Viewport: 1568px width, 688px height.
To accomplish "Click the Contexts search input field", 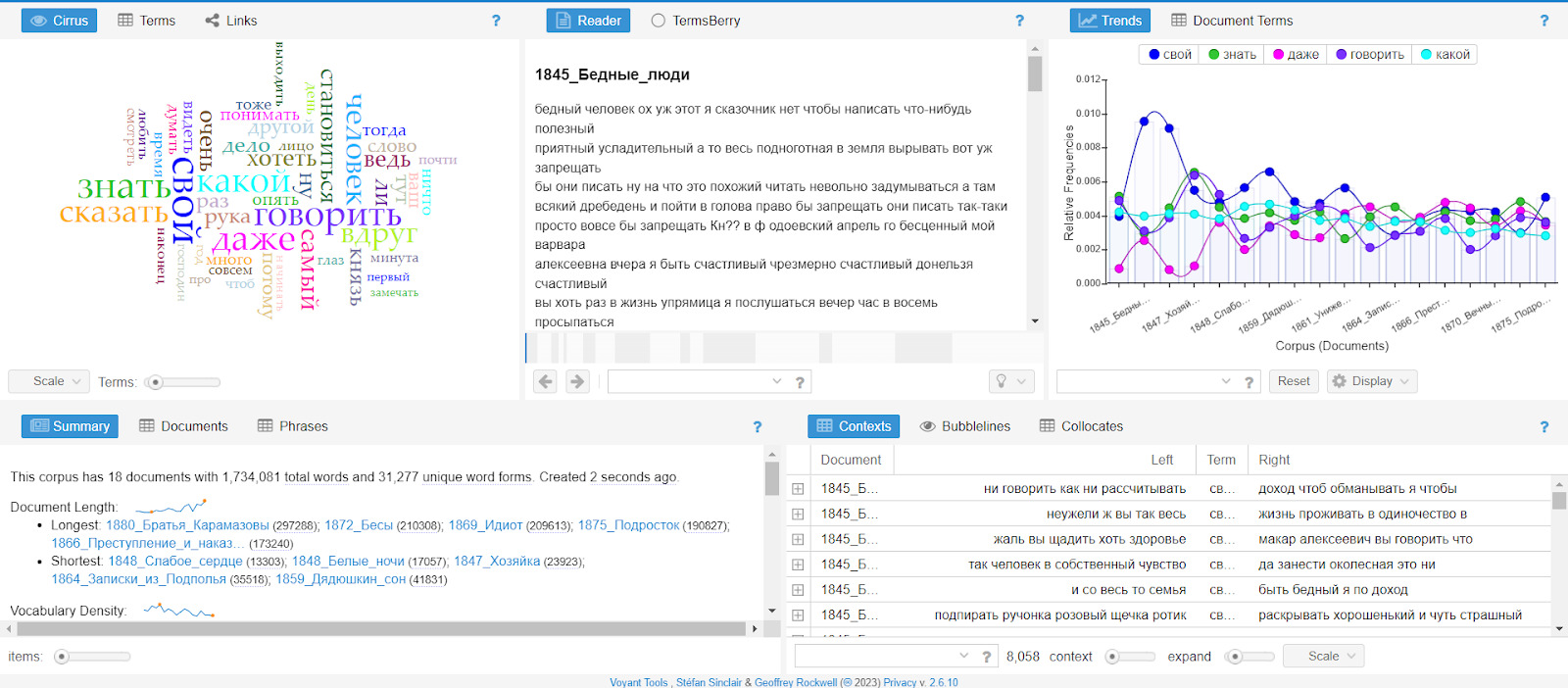I will click(877, 656).
